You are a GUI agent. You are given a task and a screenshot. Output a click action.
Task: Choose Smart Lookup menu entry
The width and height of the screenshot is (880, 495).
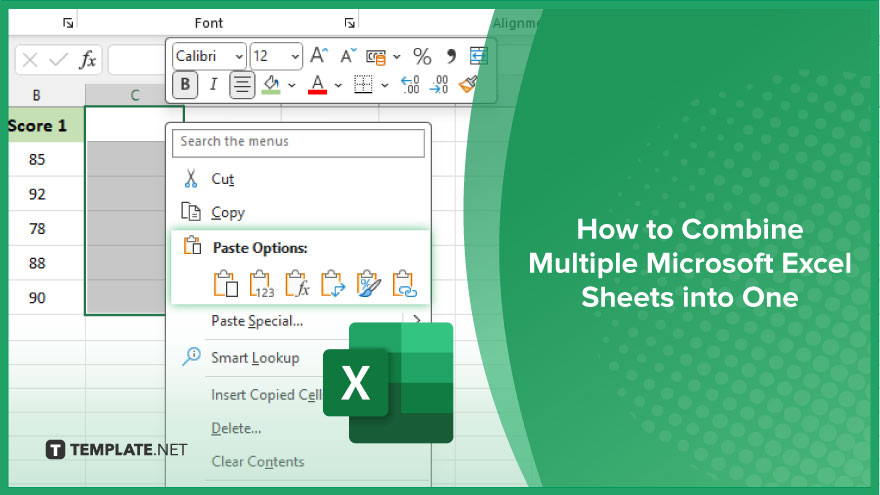tap(255, 358)
